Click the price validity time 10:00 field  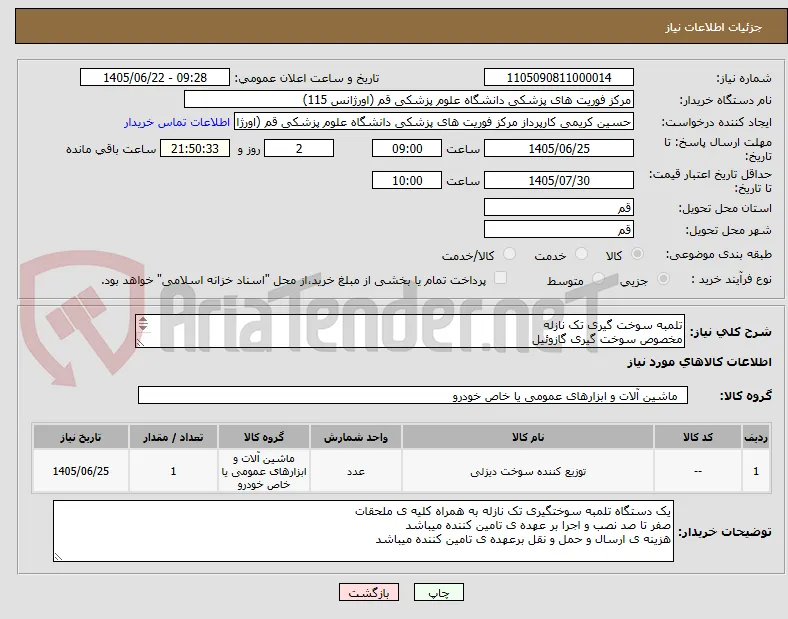407,180
